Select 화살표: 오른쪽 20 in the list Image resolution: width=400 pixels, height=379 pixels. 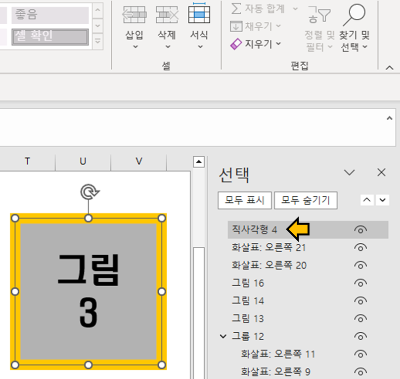tap(269, 265)
